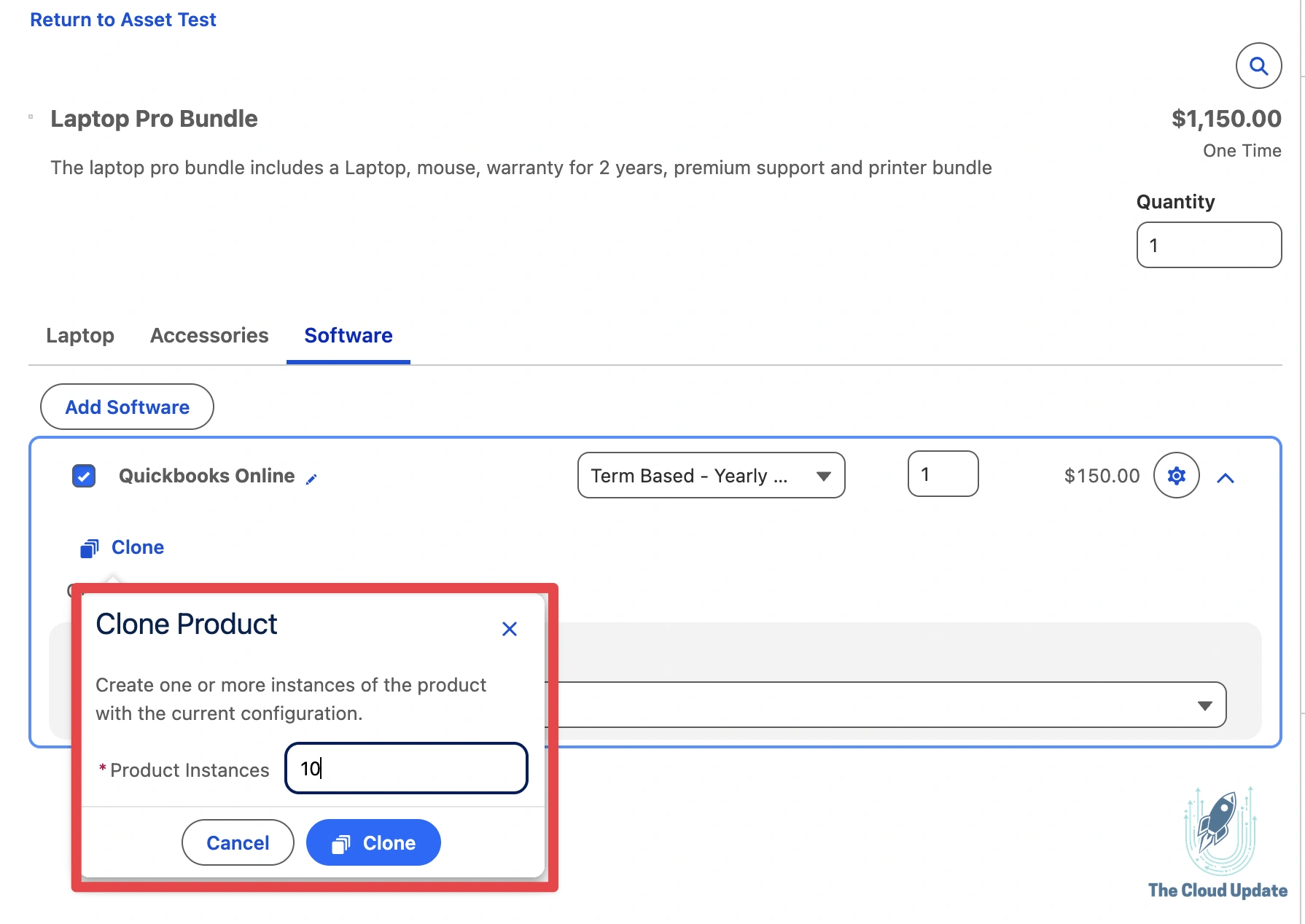The height and width of the screenshot is (924, 1305).
Task: Uncheck the Quickbooks Online checkbox
Action: (84, 476)
